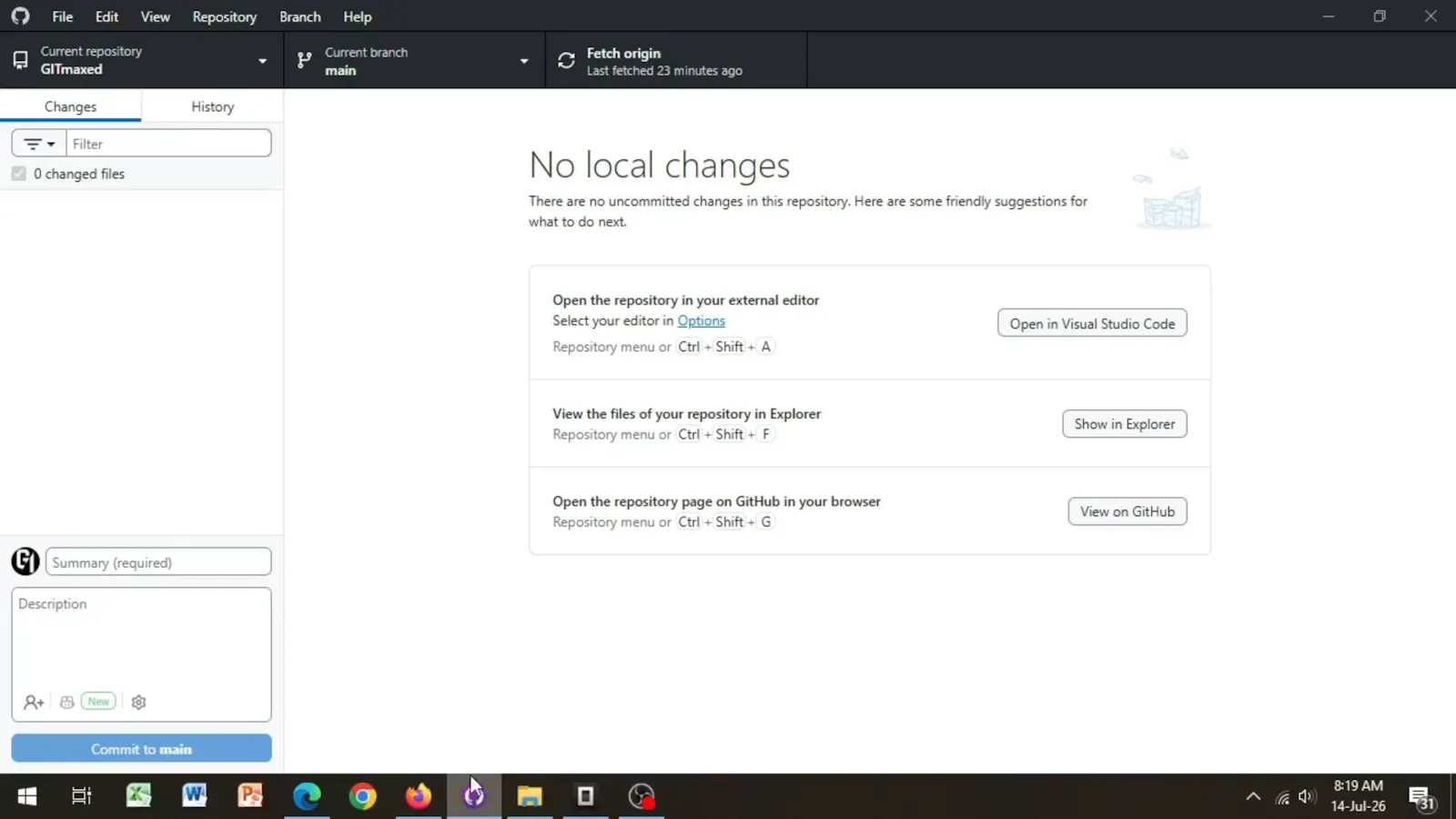Expand the Current repository dropdown
1456x819 pixels.
tap(142, 60)
